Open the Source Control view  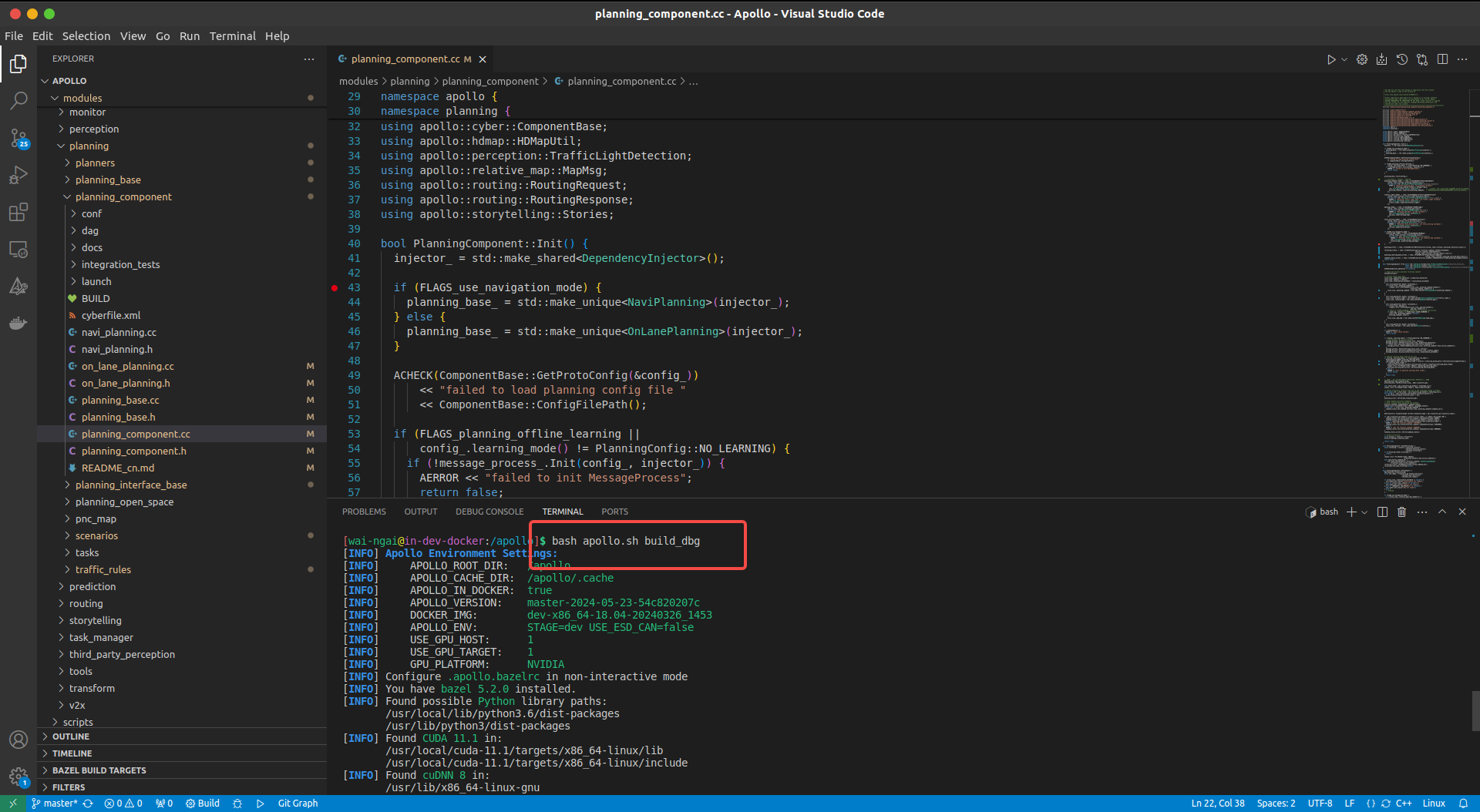coord(18,138)
